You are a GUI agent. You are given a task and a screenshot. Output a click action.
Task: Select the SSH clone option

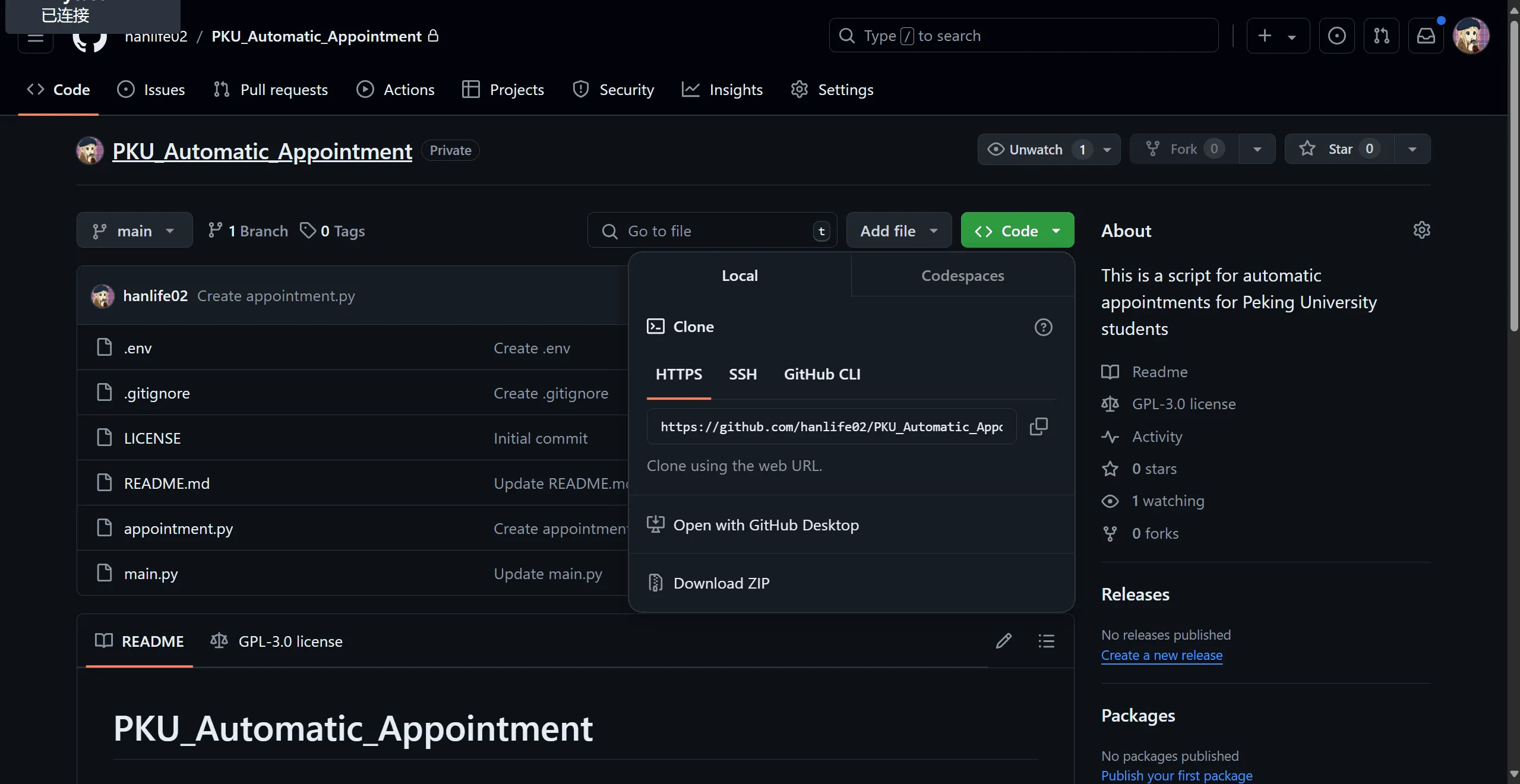point(743,374)
